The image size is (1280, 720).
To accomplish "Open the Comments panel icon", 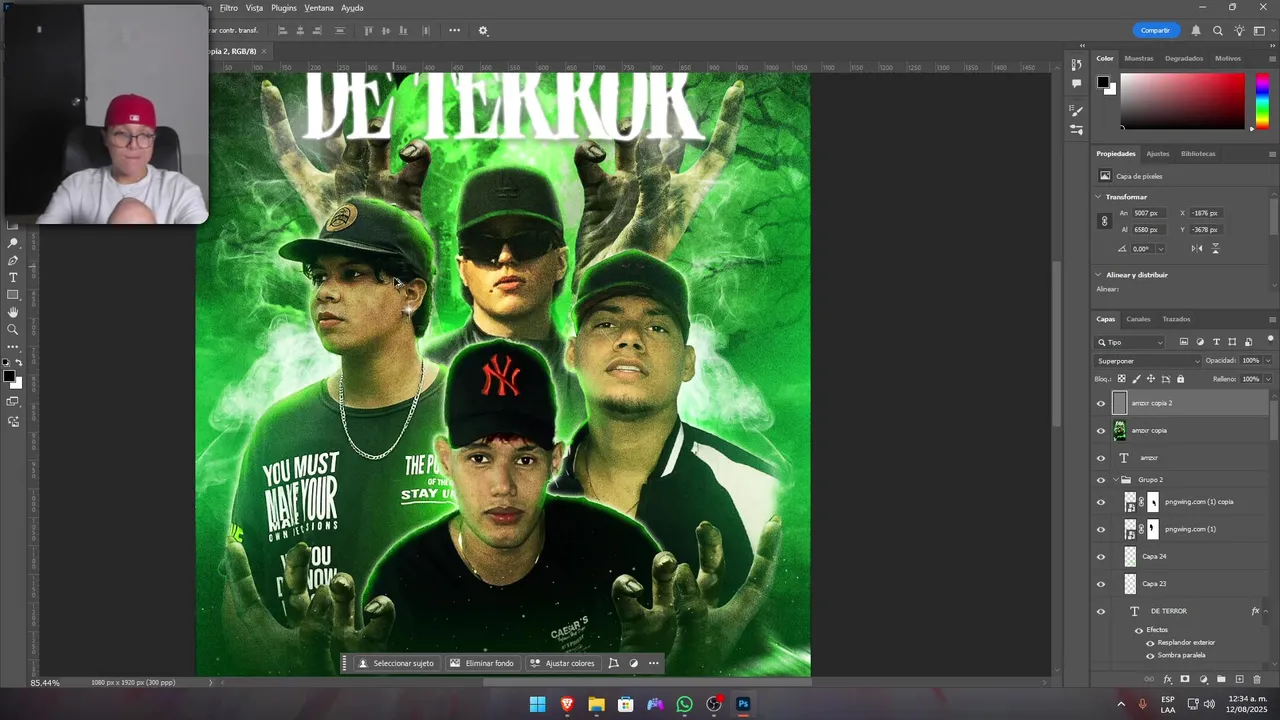I will pyautogui.click(x=1076, y=83).
